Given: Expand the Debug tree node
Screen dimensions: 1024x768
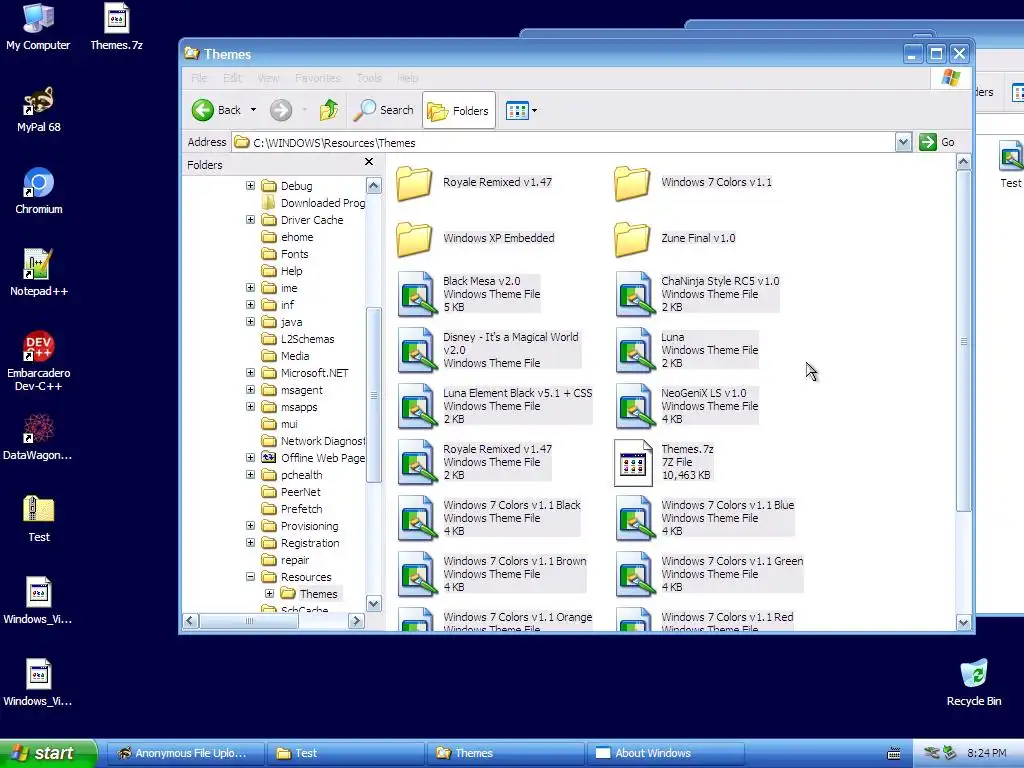Looking at the screenshot, I should (x=250, y=185).
